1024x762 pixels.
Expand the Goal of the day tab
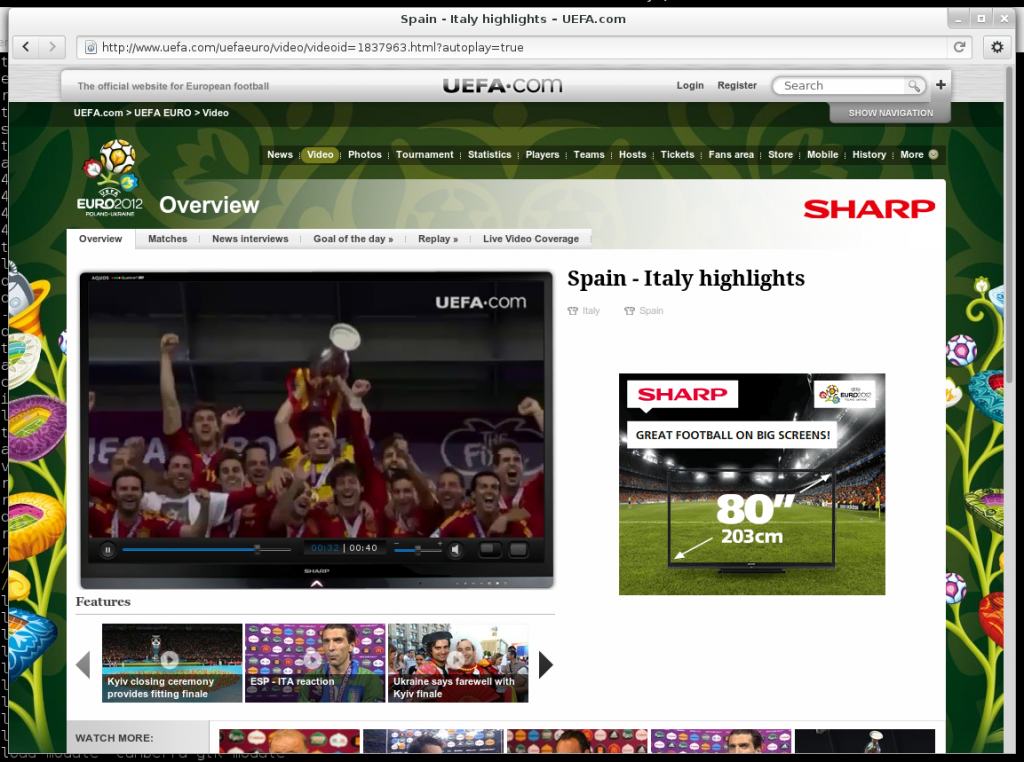[x=353, y=239]
